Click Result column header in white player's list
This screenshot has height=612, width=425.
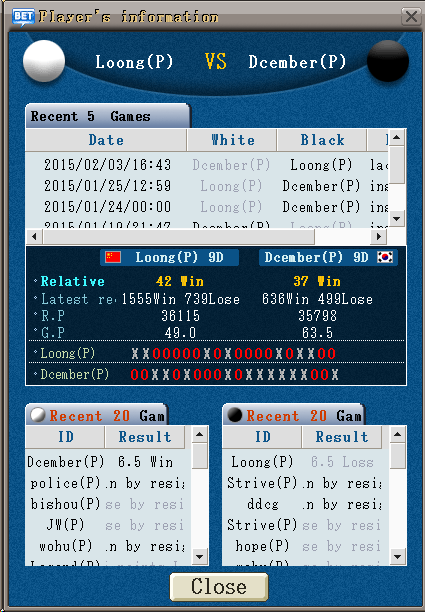(145, 437)
